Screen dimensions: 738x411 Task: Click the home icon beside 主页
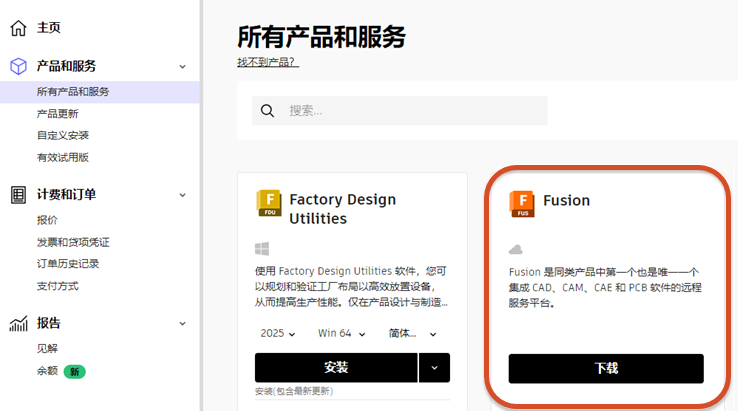[x=18, y=28]
